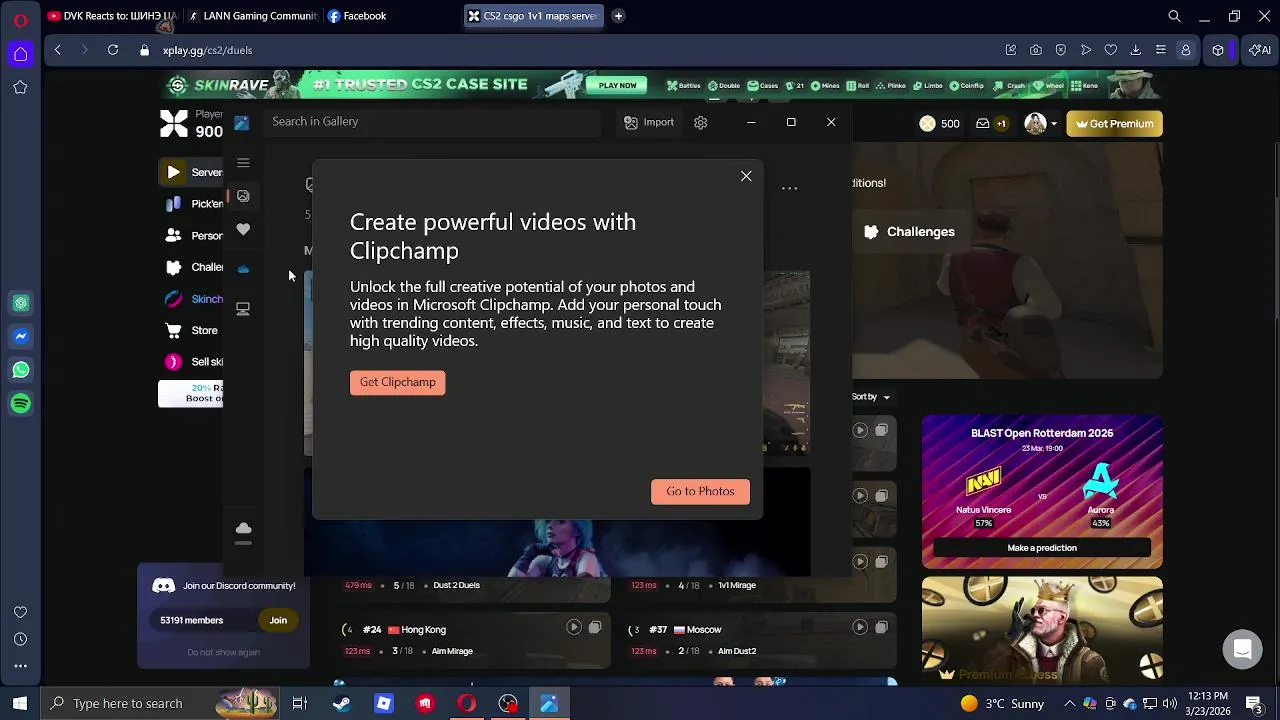Image resolution: width=1280 pixels, height=720 pixels.
Task: Add page to bookmarks heart
Action: pyautogui.click(x=1111, y=50)
